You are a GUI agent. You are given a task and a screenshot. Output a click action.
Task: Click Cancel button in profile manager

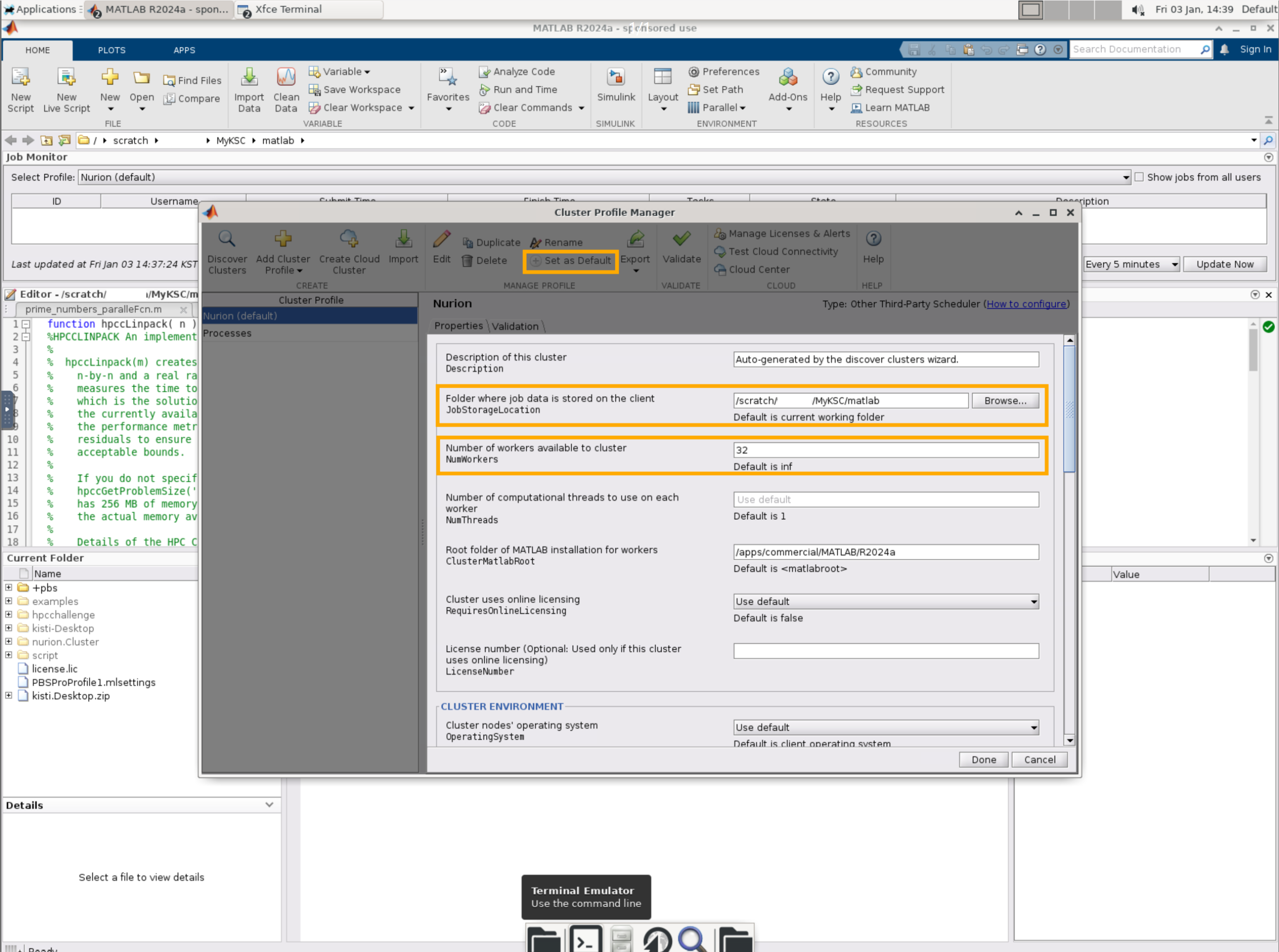pyautogui.click(x=1039, y=759)
